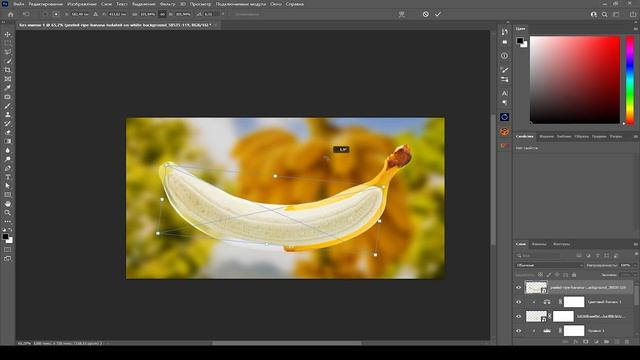Image resolution: width=640 pixels, height=360 pixels.
Task: Toggle Quick Mask mode below color swatches
Action: click(x=7, y=249)
